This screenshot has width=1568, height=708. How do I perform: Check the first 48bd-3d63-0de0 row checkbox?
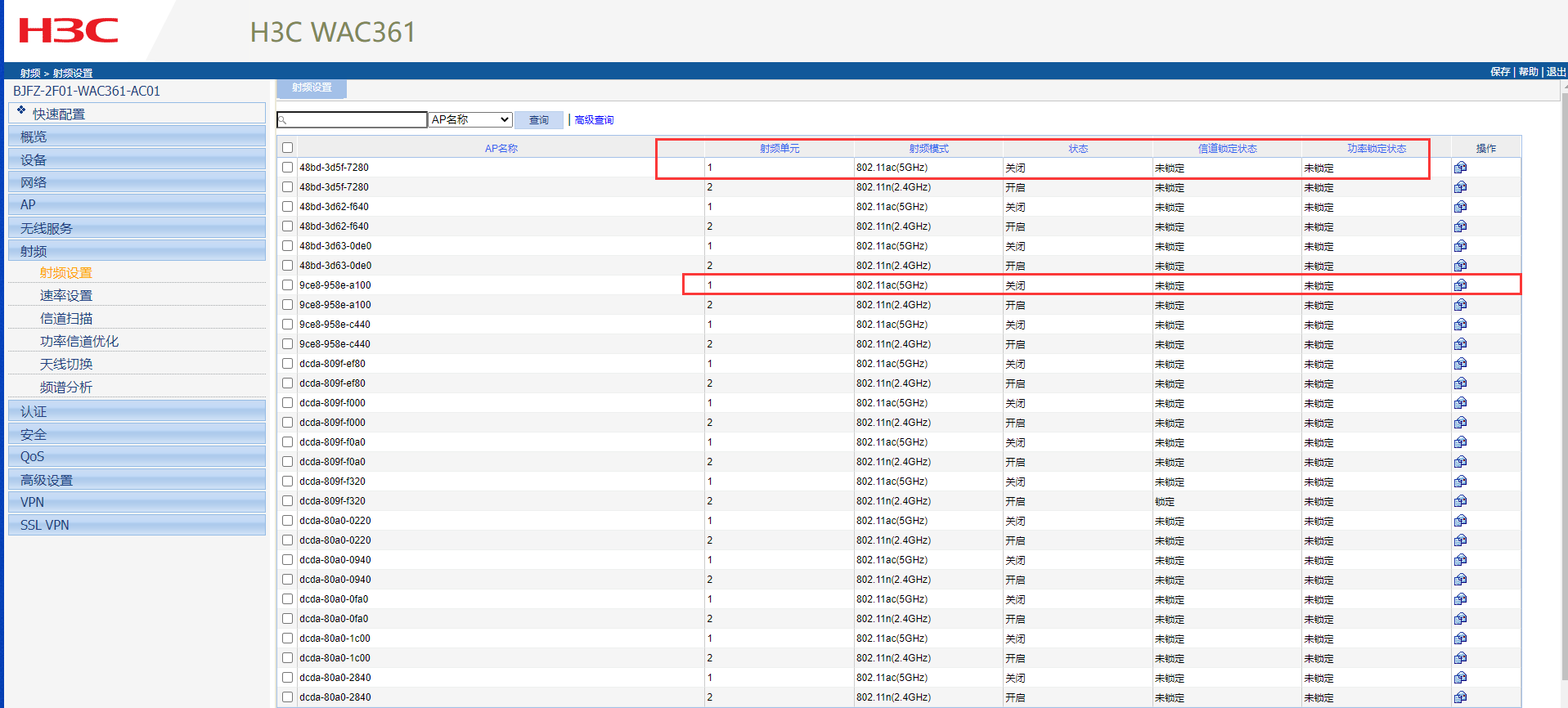[288, 246]
